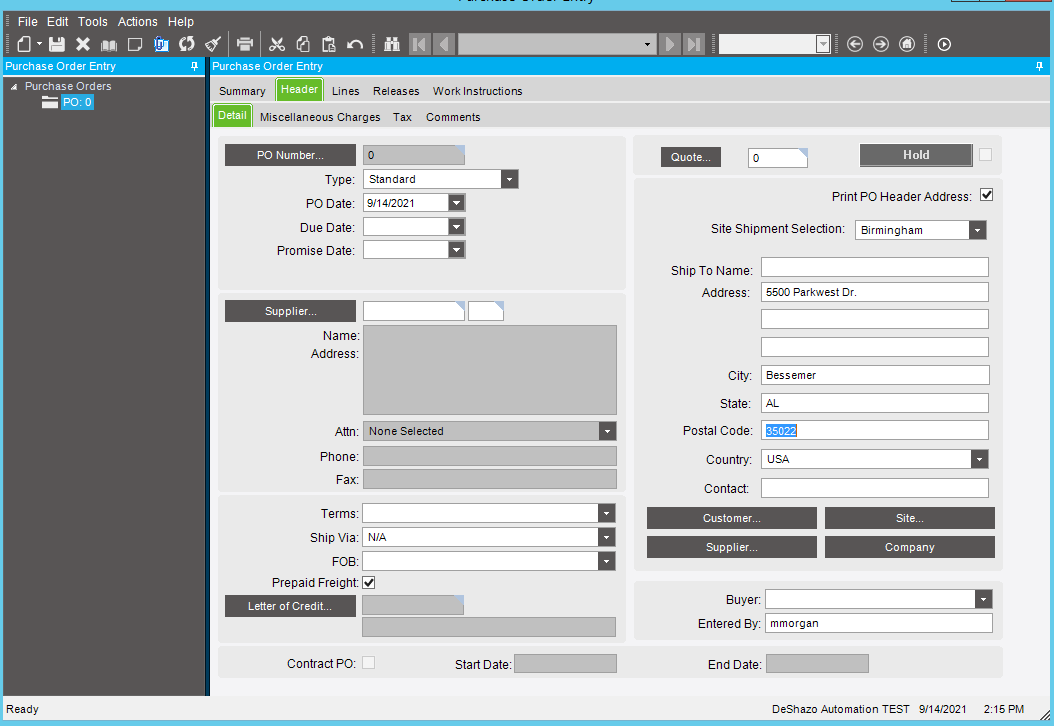The width and height of the screenshot is (1054, 726).
Task: Open the Promise Date calendar dropdown
Action: point(456,250)
